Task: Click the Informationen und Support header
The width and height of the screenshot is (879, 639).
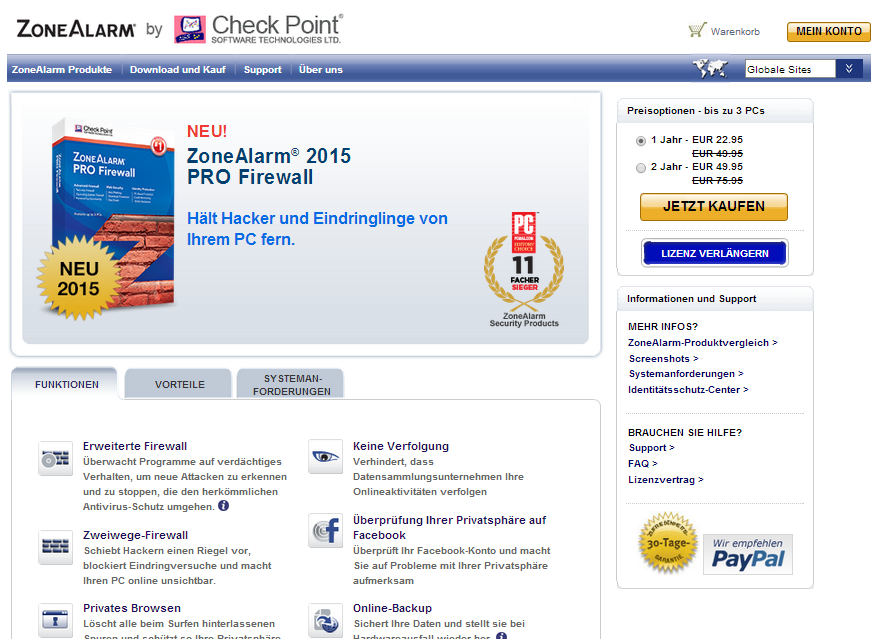Action: click(x=691, y=299)
